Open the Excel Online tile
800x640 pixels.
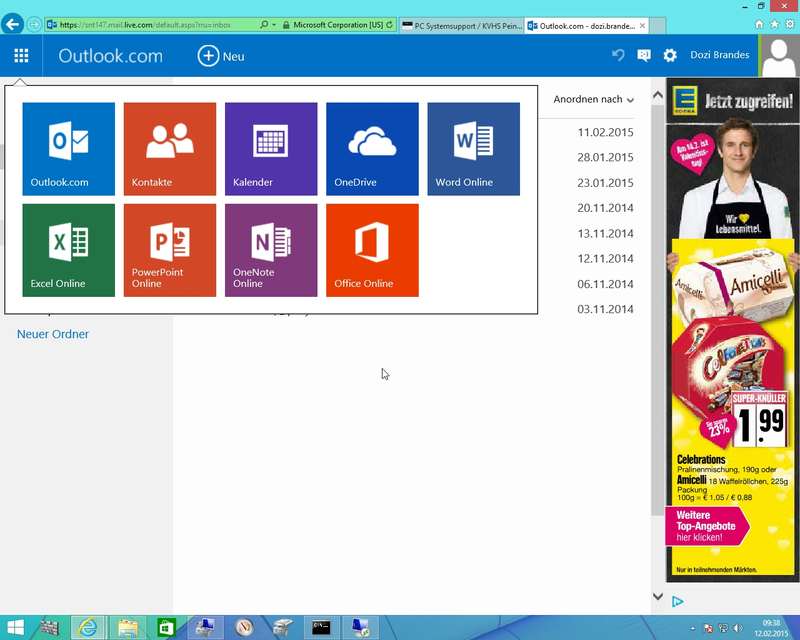coord(68,250)
